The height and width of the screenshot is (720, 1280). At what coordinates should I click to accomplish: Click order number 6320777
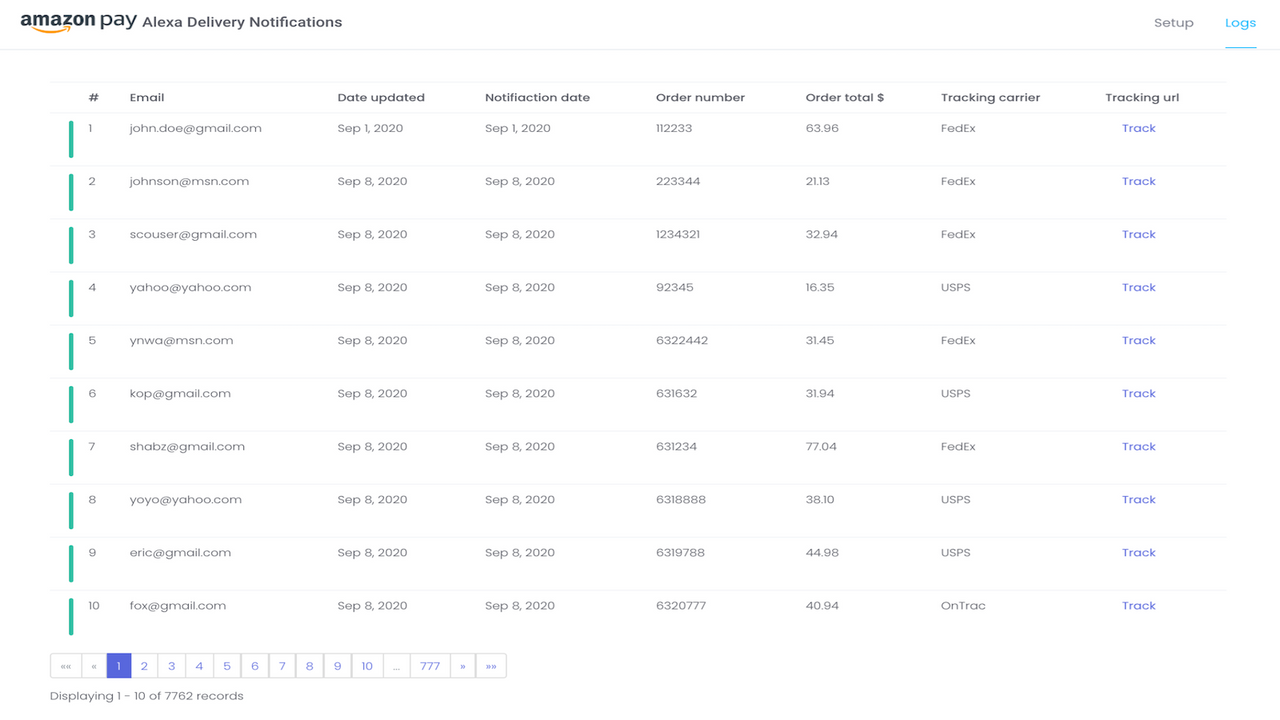coord(681,605)
